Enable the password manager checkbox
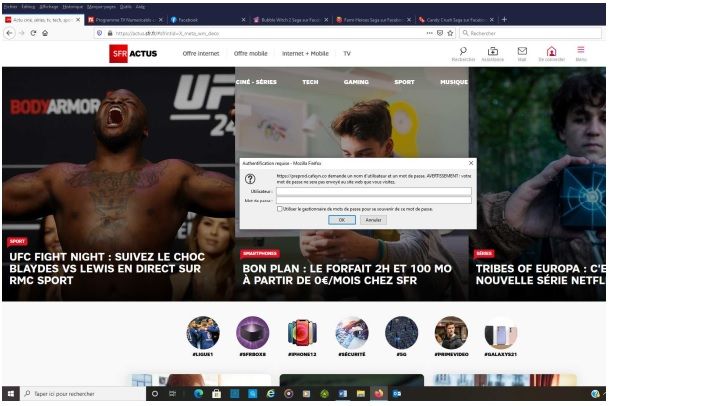 click(279, 209)
